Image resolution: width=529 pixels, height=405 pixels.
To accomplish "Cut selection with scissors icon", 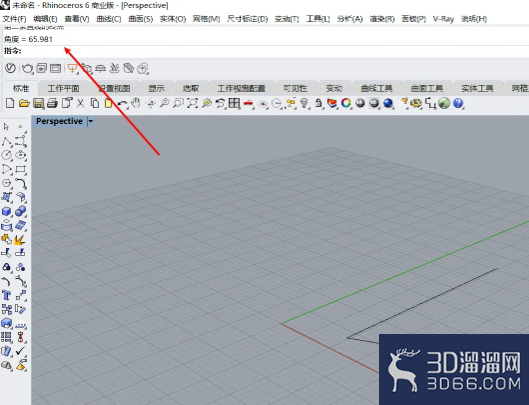I will [x=80, y=103].
